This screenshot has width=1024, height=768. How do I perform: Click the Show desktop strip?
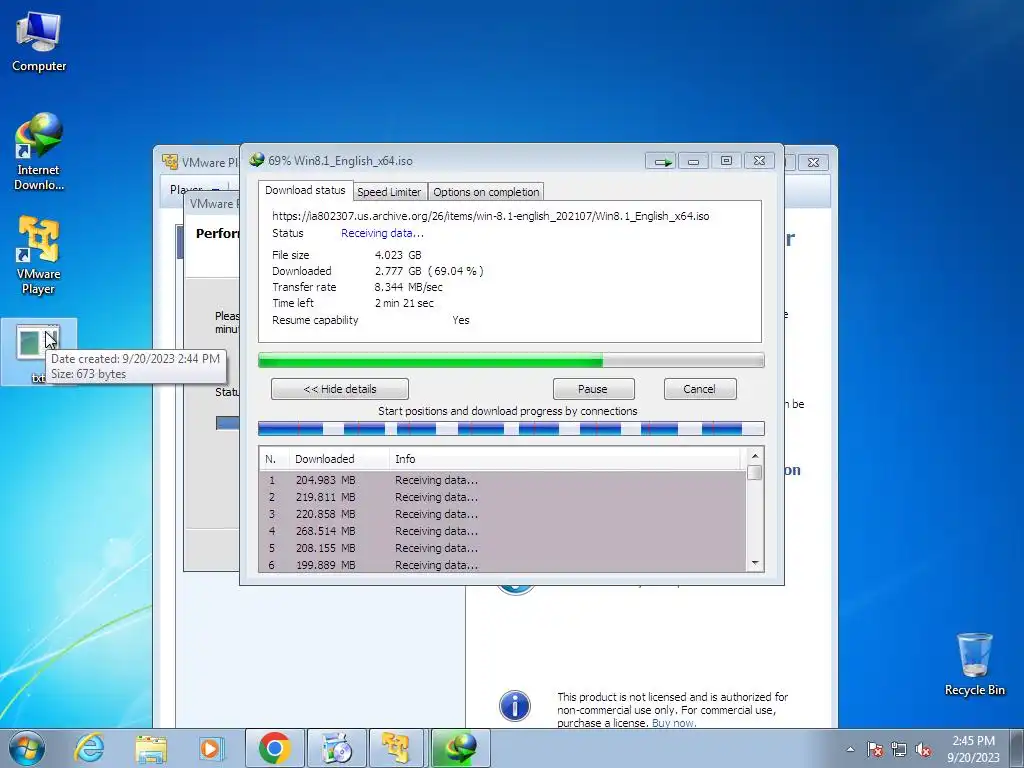click(x=1017, y=748)
